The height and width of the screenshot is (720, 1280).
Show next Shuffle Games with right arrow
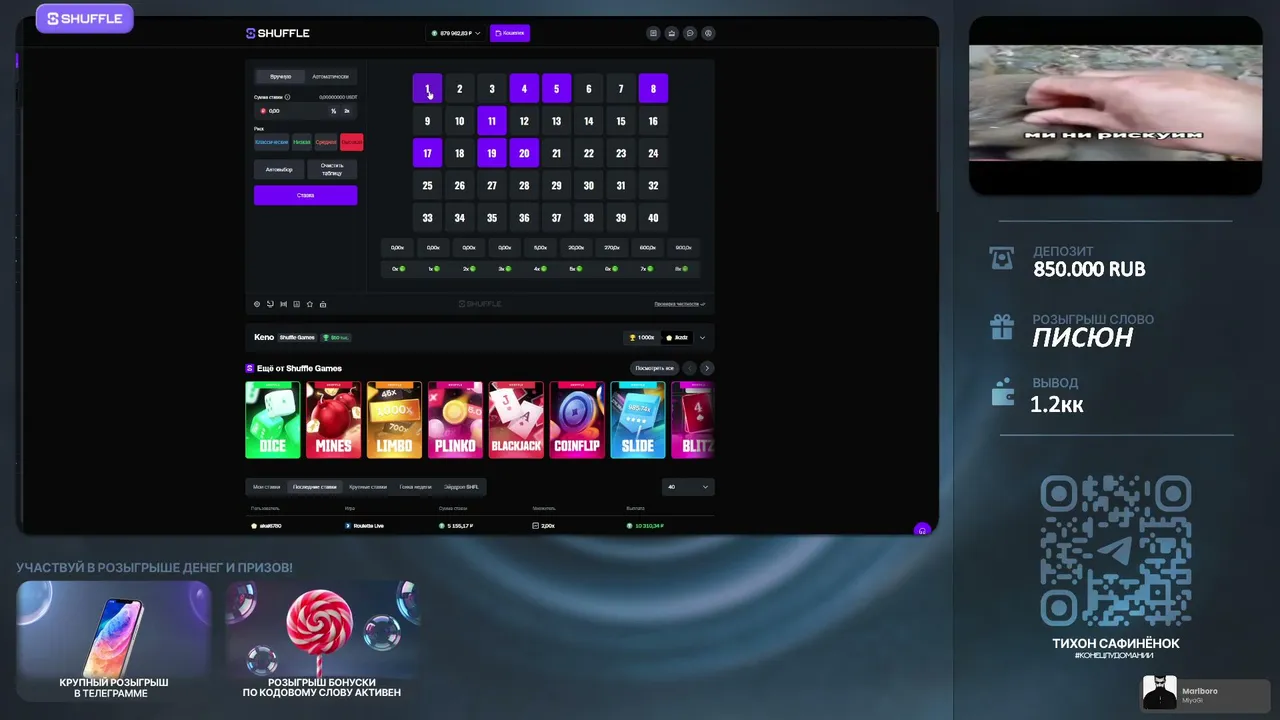click(707, 368)
